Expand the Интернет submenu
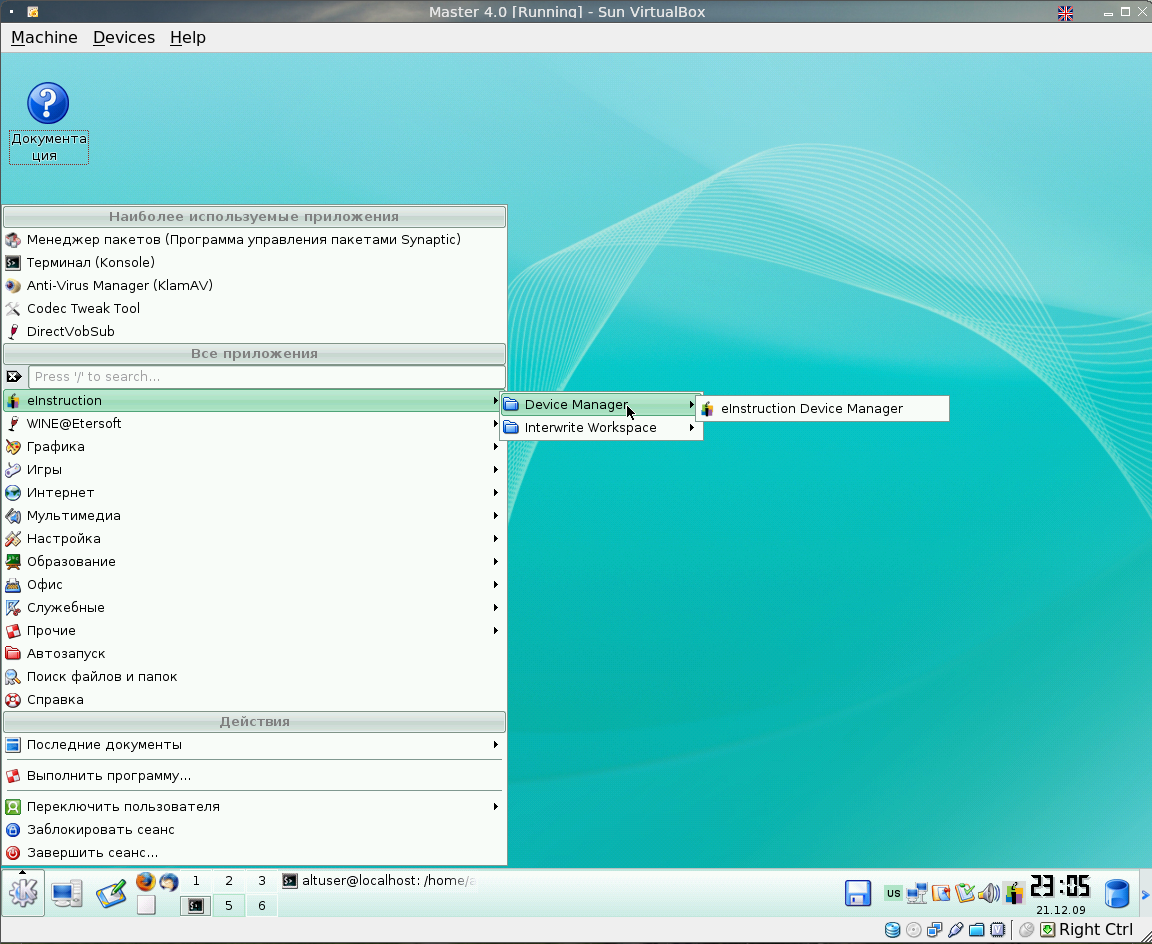The height and width of the screenshot is (944, 1152). (x=254, y=493)
